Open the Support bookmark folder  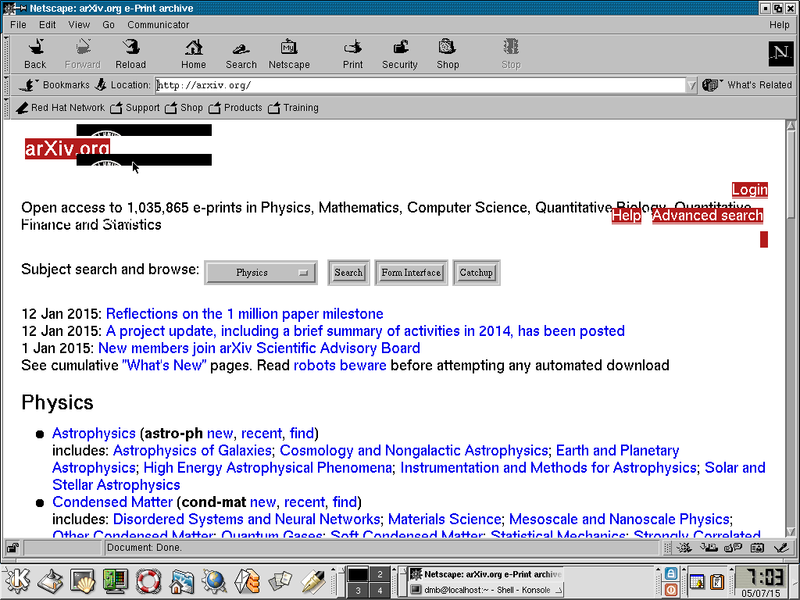135,108
